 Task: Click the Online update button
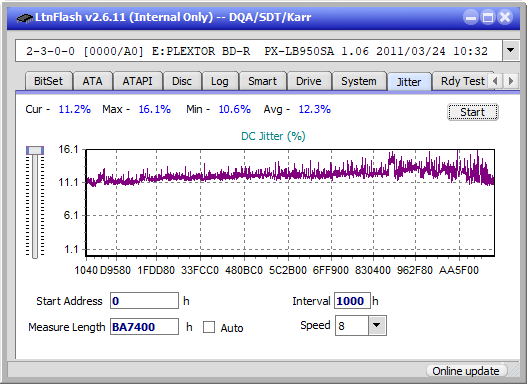pyautogui.click(x=465, y=371)
